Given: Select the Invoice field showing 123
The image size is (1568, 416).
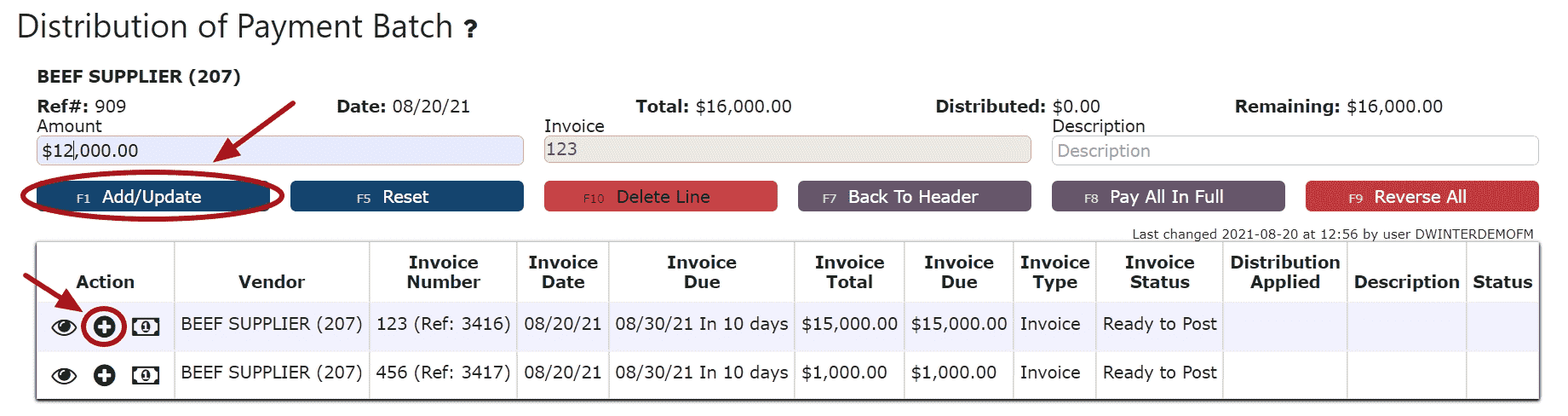Looking at the screenshot, I should pyautogui.click(x=788, y=149).
